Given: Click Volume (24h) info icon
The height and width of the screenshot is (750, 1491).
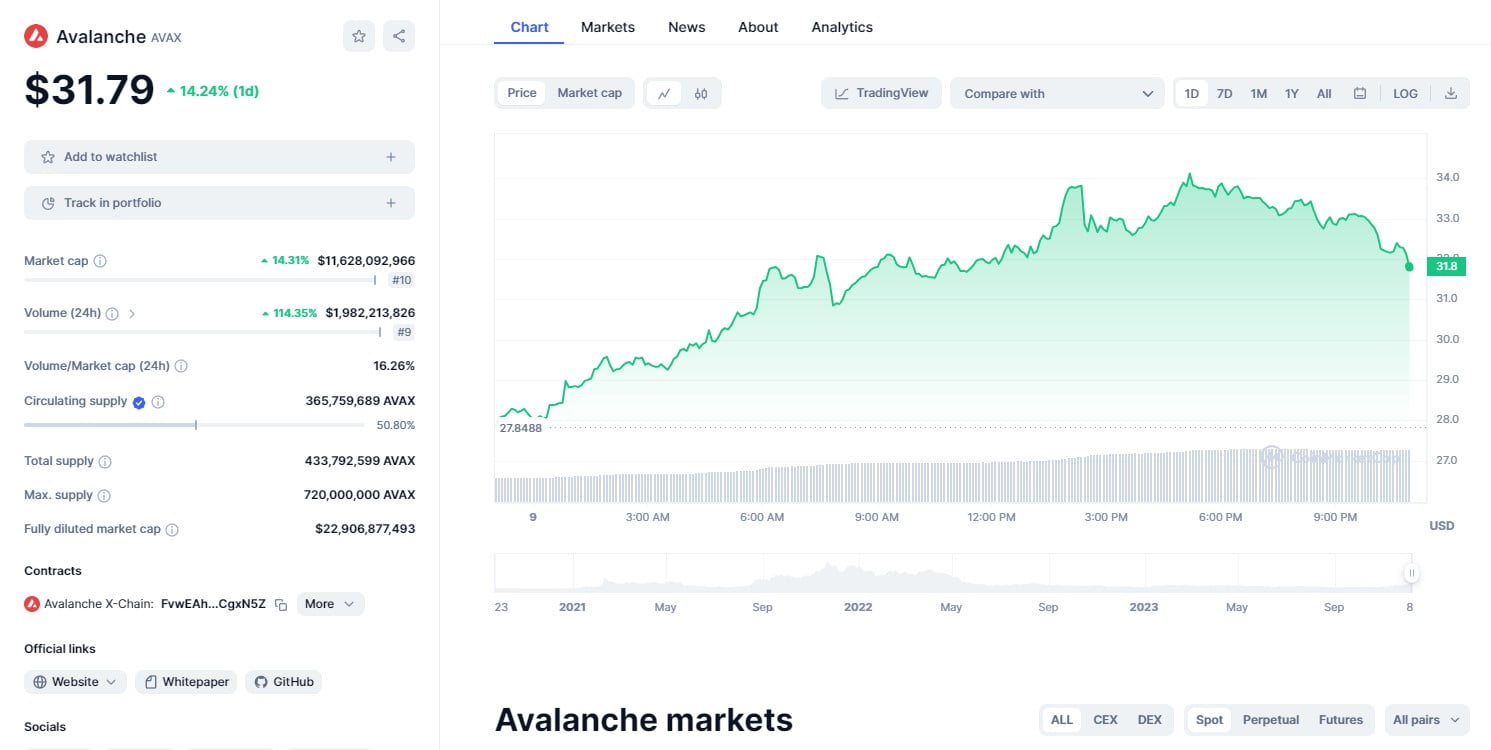Looking at the screenshot, I should point(112,313).
